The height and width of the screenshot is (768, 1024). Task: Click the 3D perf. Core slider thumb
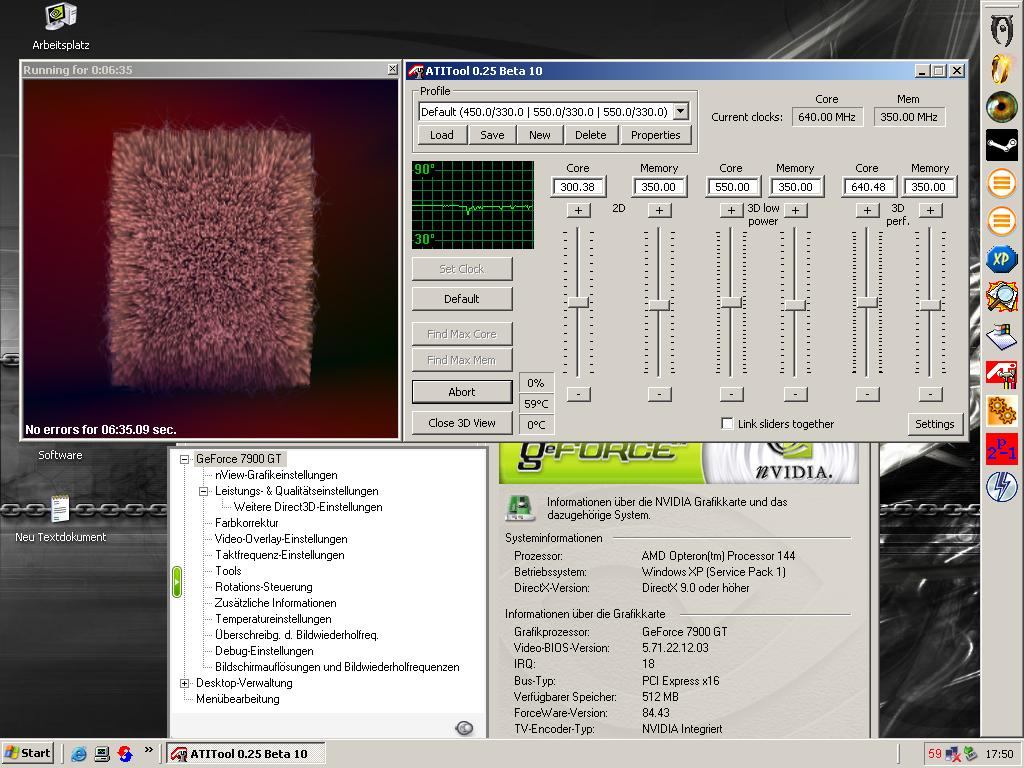pyautogui.click(x=867, y=303)
